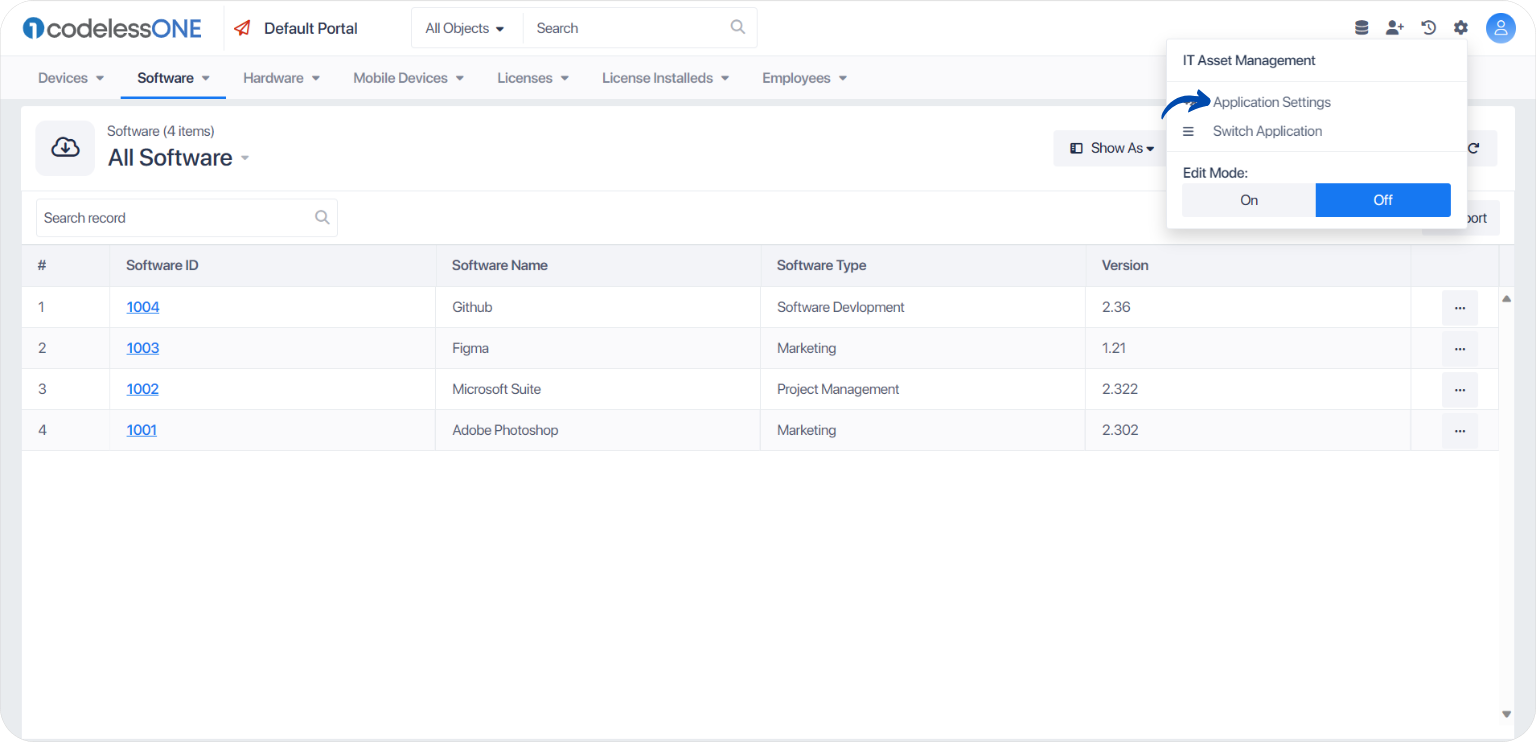Open the All Objects dropdown
Viewport: 1536px width, 742px height.
465,28
